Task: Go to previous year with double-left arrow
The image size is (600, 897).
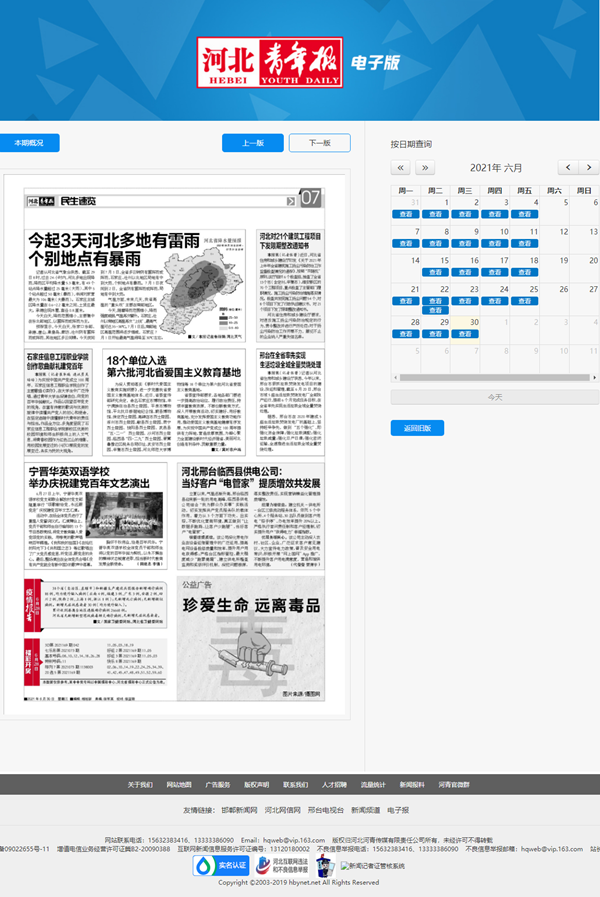Action: point(399,167)
